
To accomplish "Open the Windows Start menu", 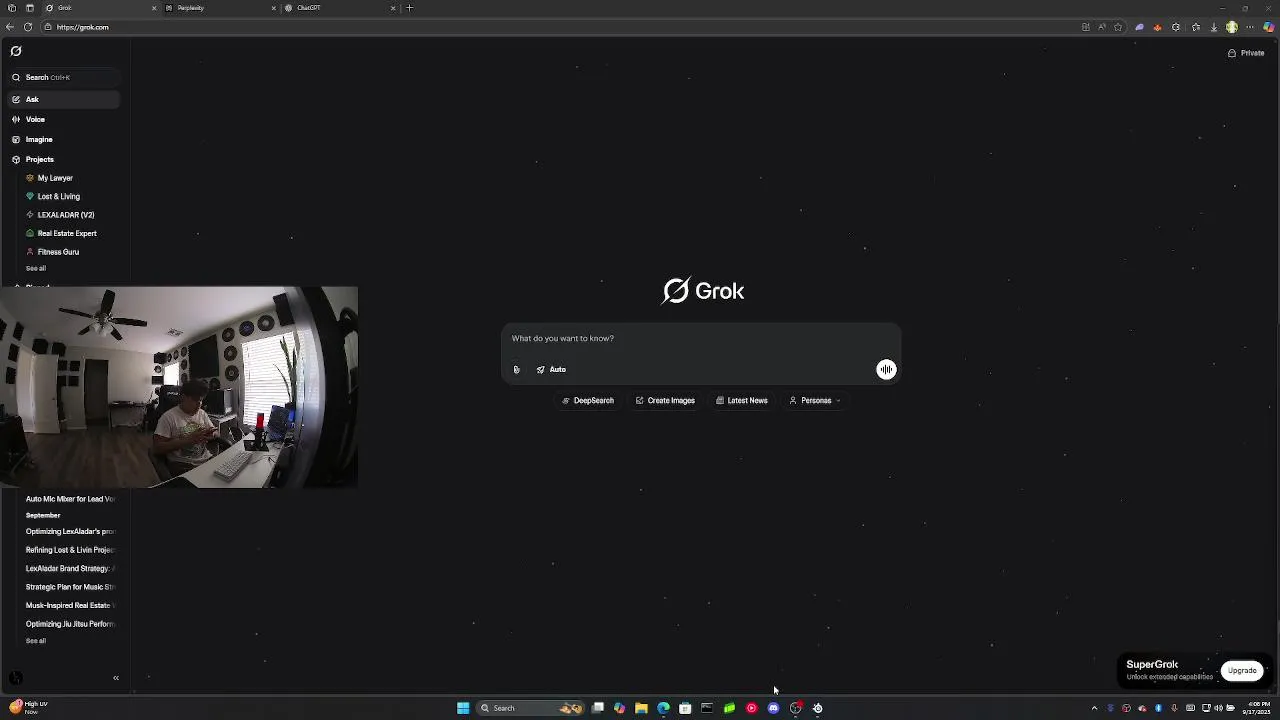I will pyautogui.click(x=463, y=708).
